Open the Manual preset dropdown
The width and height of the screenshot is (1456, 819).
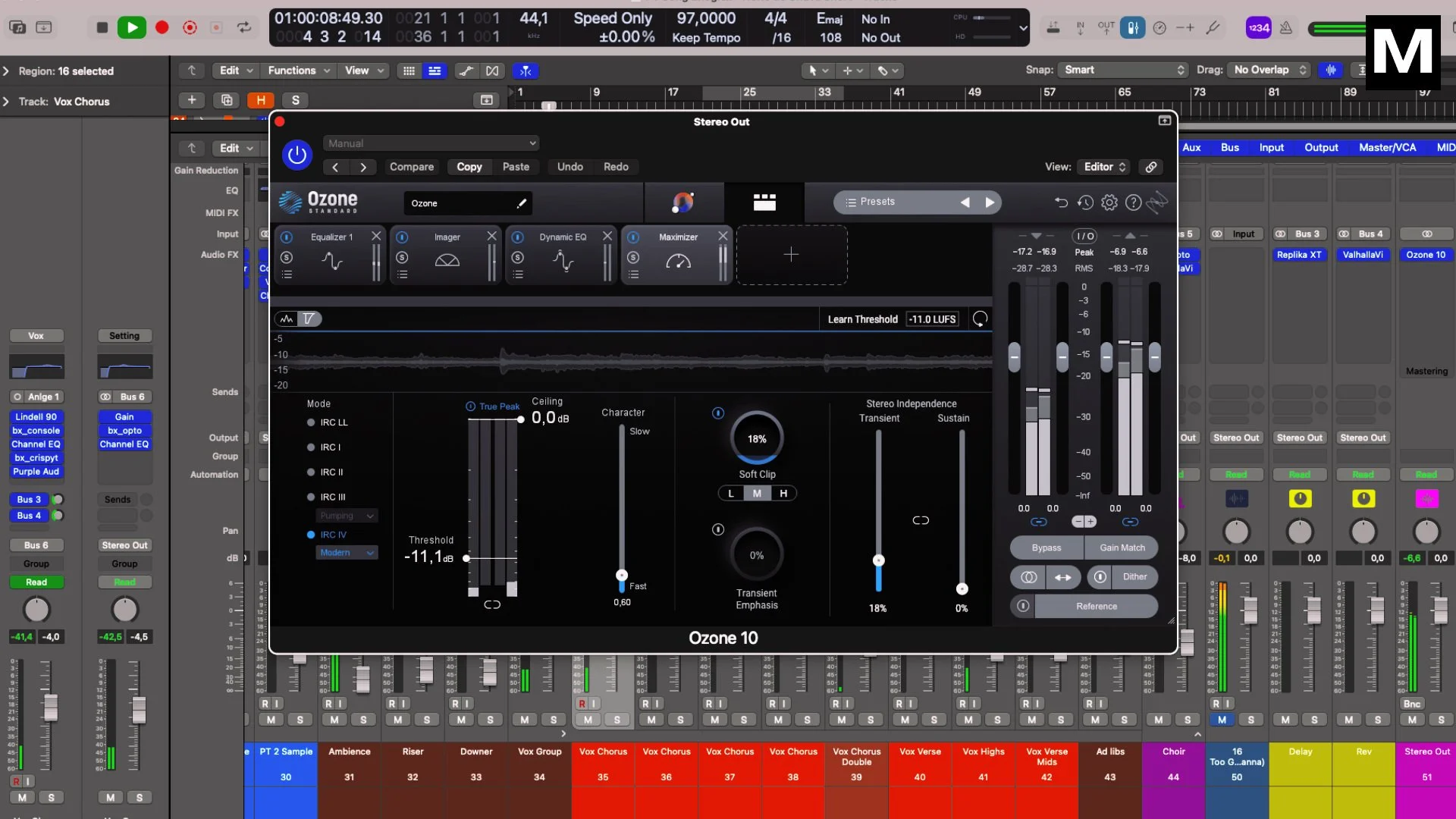point(431,143)
